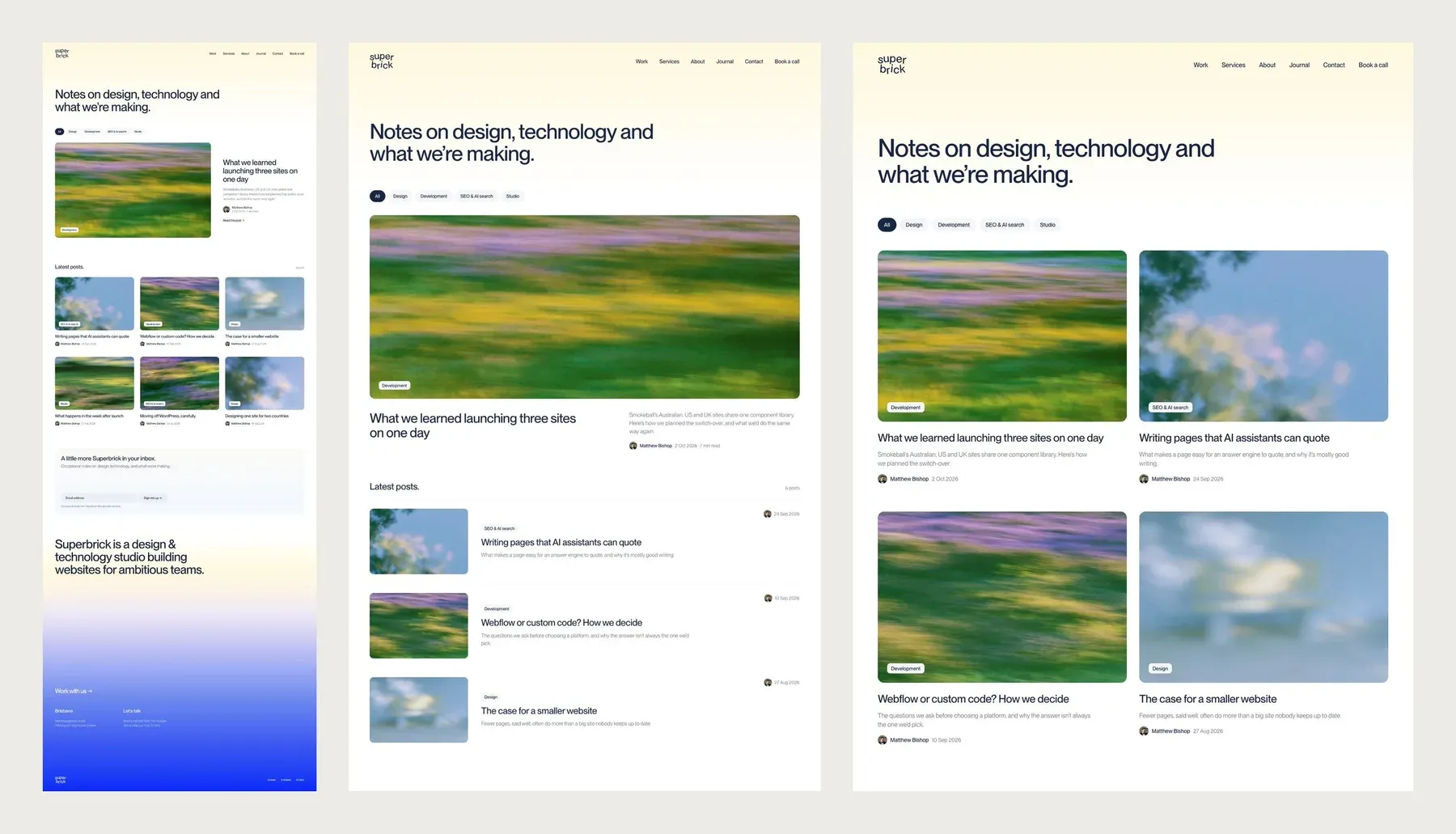The height and width of the screenshot is (834, 1456).
Task: Open 'The case for a smaller website' image, right mockup
Action: (1263, 597)
